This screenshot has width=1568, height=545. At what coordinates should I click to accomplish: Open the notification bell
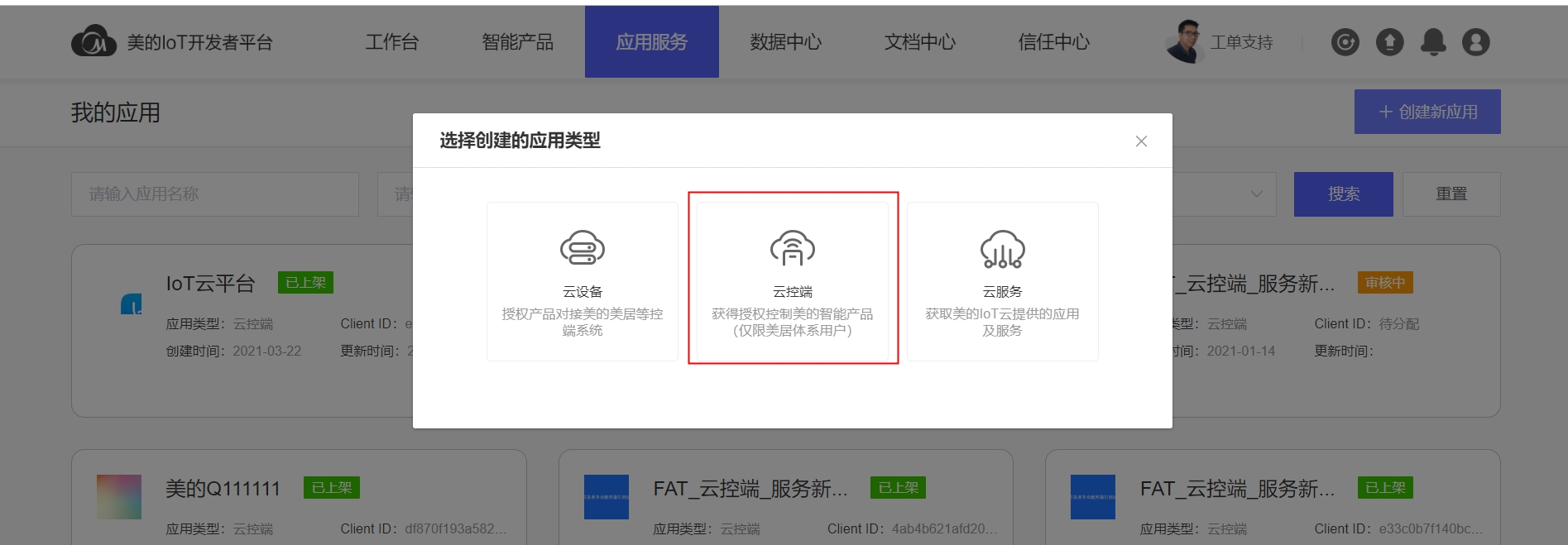pyautogui.click(x=1433, y=41)
